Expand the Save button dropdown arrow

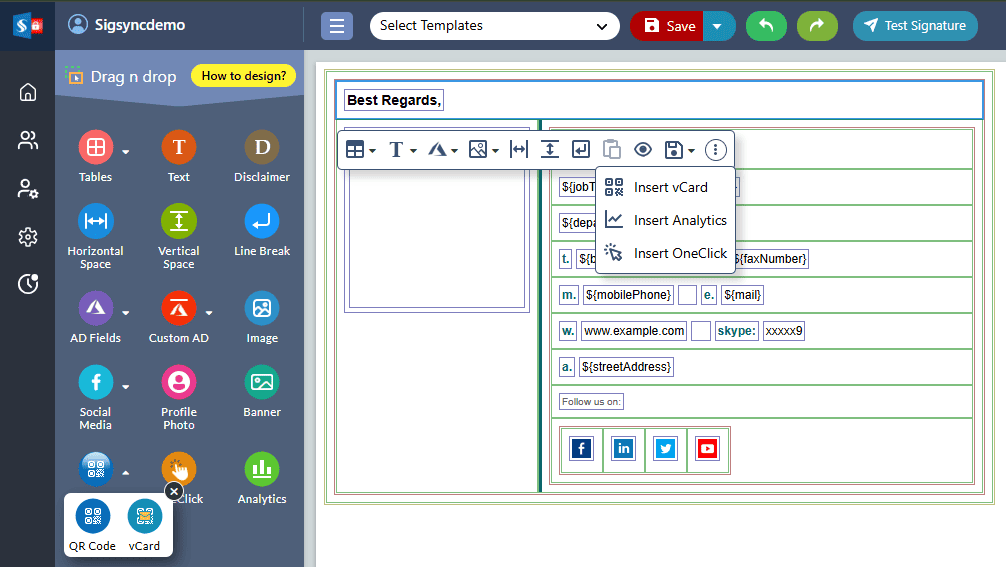point(719,26)
